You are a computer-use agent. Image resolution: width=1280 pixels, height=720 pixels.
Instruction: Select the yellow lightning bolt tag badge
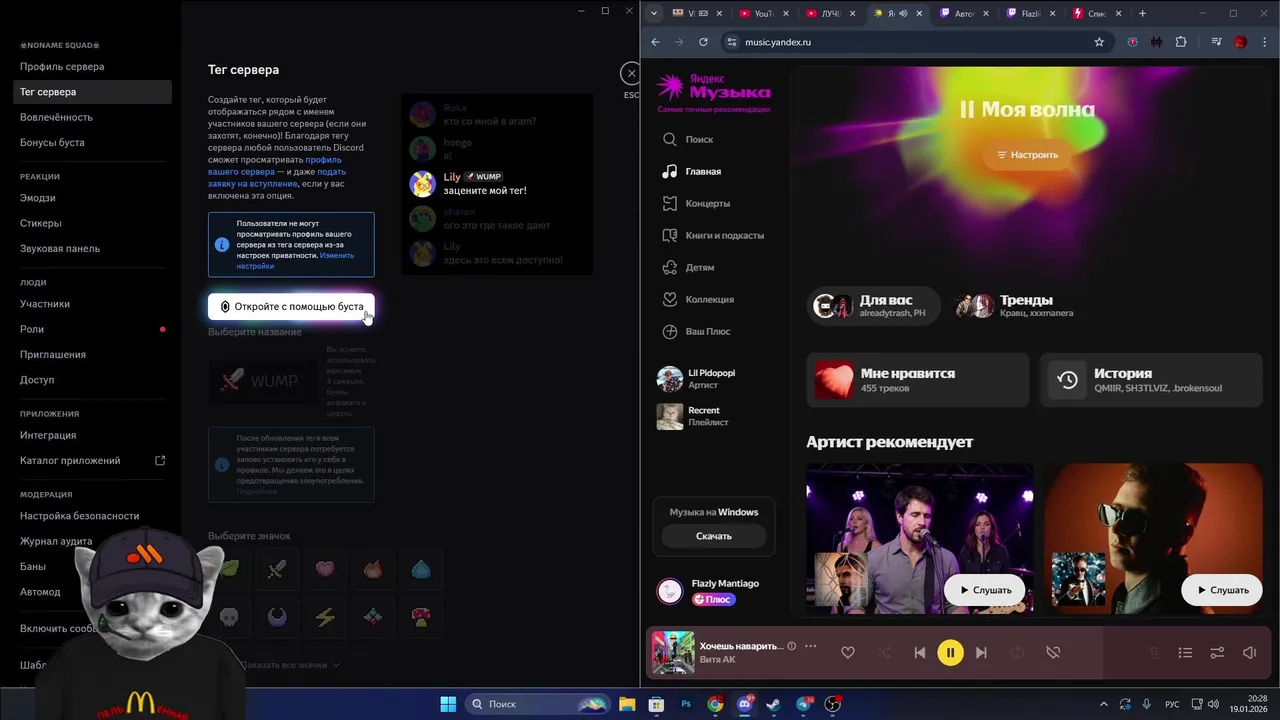[x=325, y=617]
